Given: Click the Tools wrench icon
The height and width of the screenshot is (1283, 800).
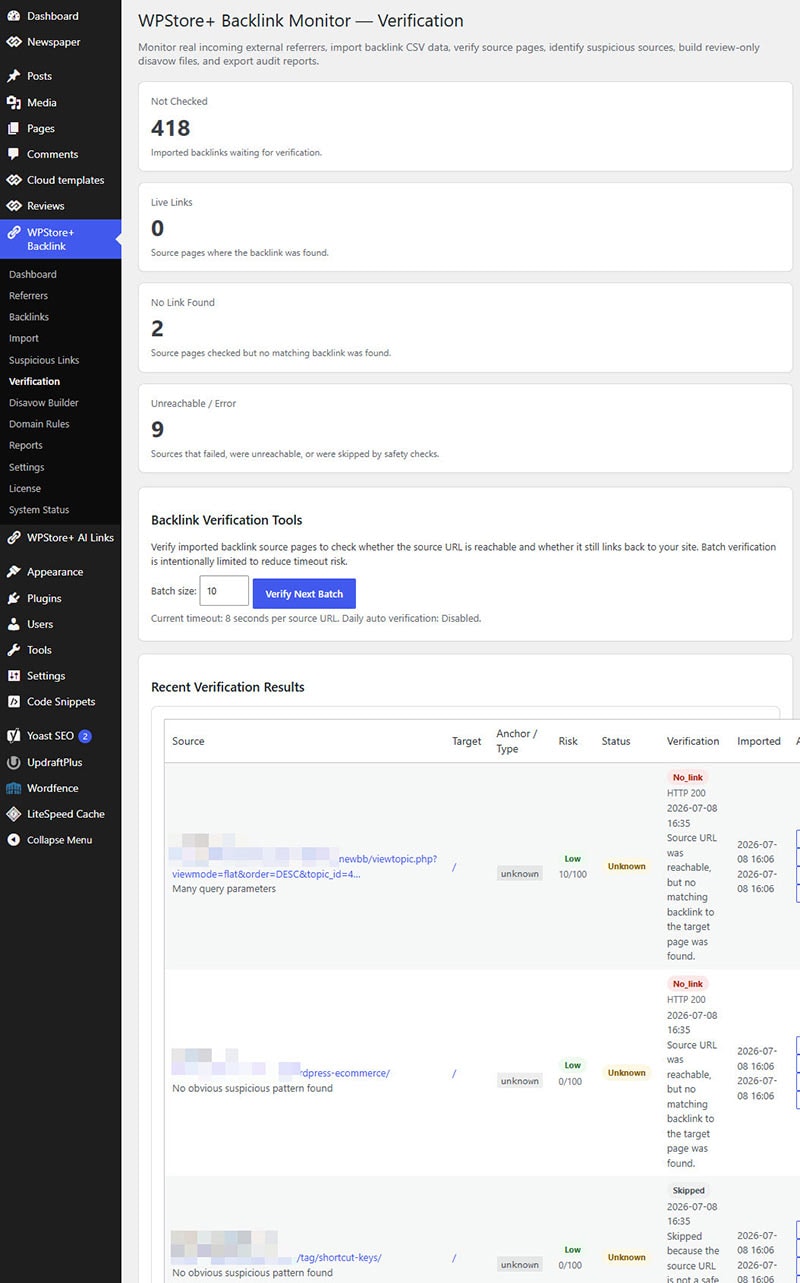Looking at the screenshot, I should 14,650.
